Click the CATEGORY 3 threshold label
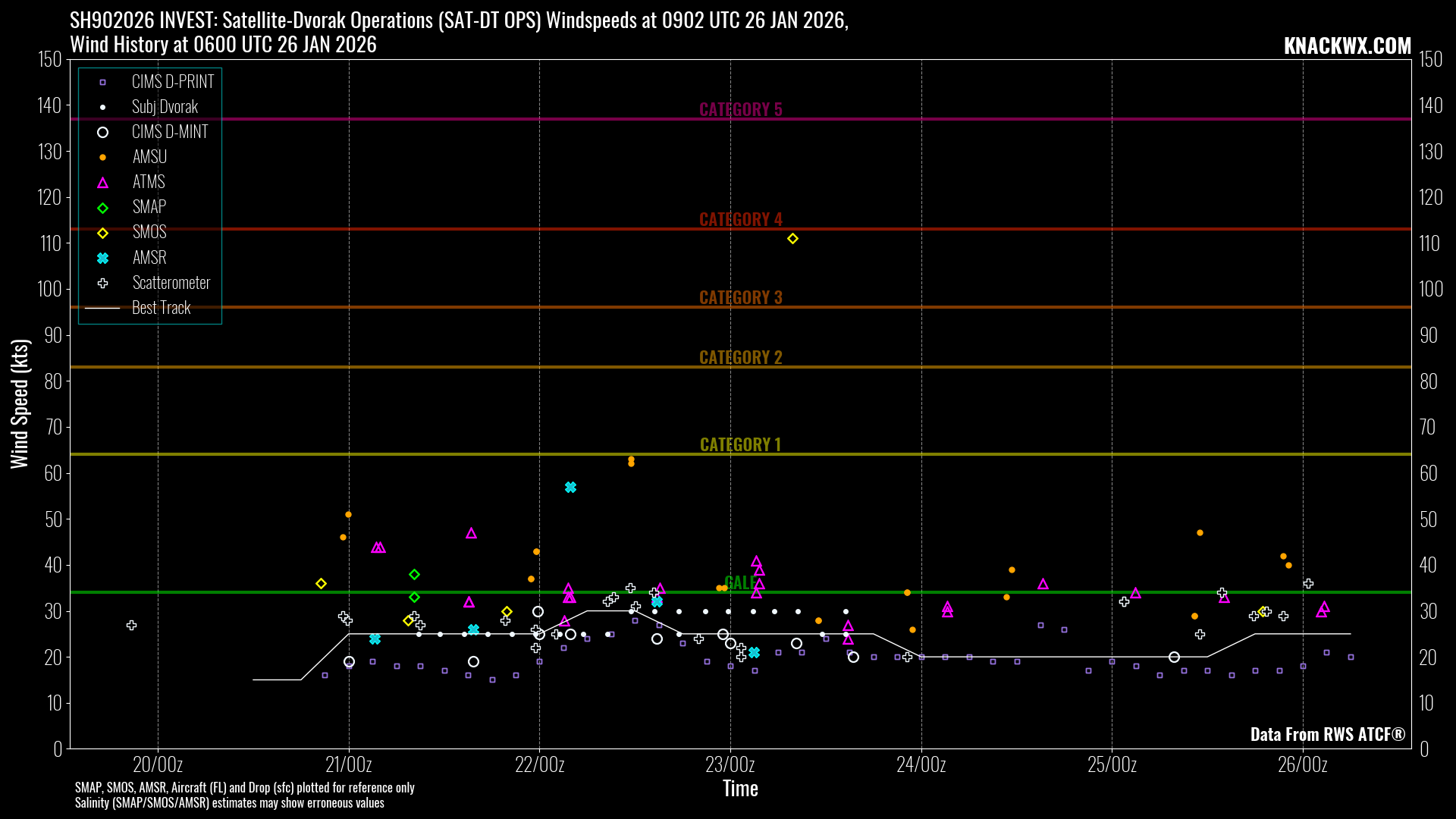1456x819 pixels. [740, 297]
